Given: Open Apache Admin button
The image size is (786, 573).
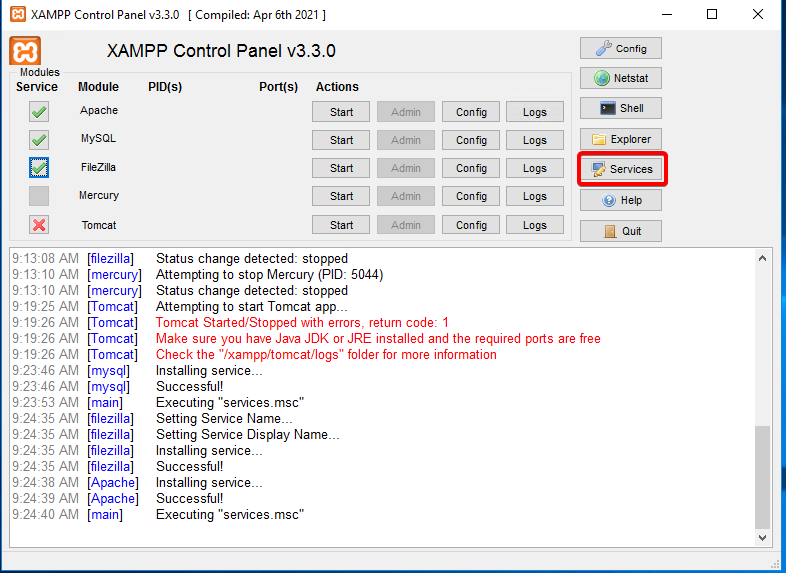Looking at the screenshot, I should [406, 112].
